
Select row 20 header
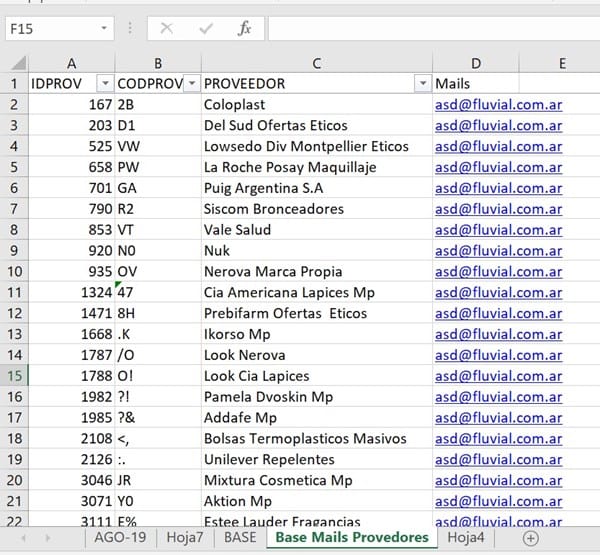15,480
